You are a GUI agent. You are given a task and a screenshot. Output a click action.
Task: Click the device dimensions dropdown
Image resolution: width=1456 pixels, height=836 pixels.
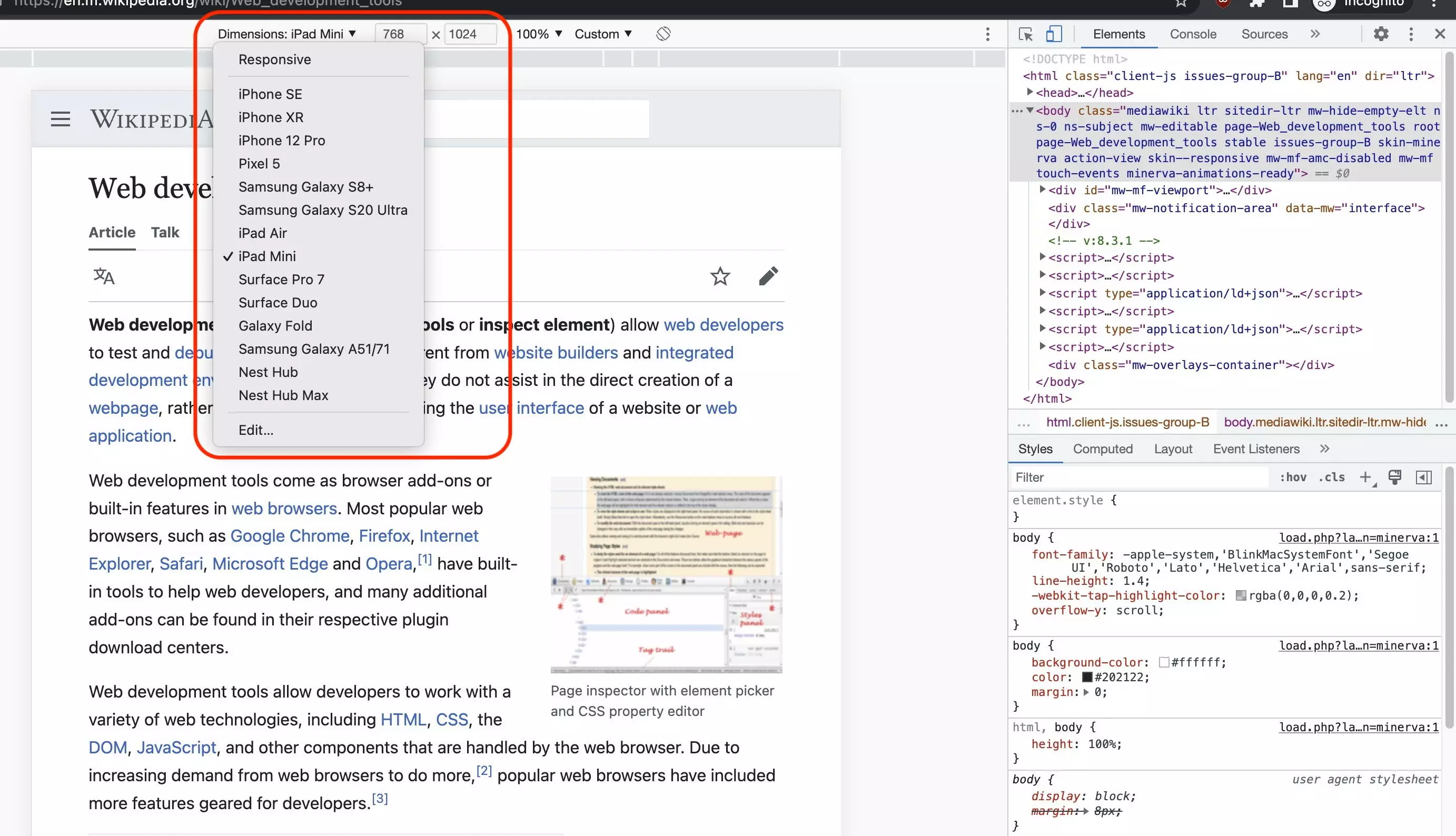click(x=286, y=33)
